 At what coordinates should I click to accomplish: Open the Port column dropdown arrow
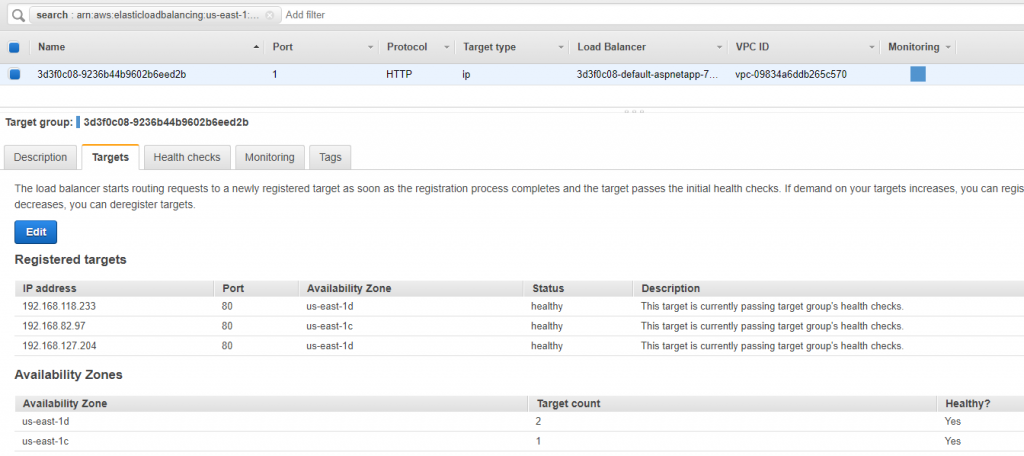370,48
